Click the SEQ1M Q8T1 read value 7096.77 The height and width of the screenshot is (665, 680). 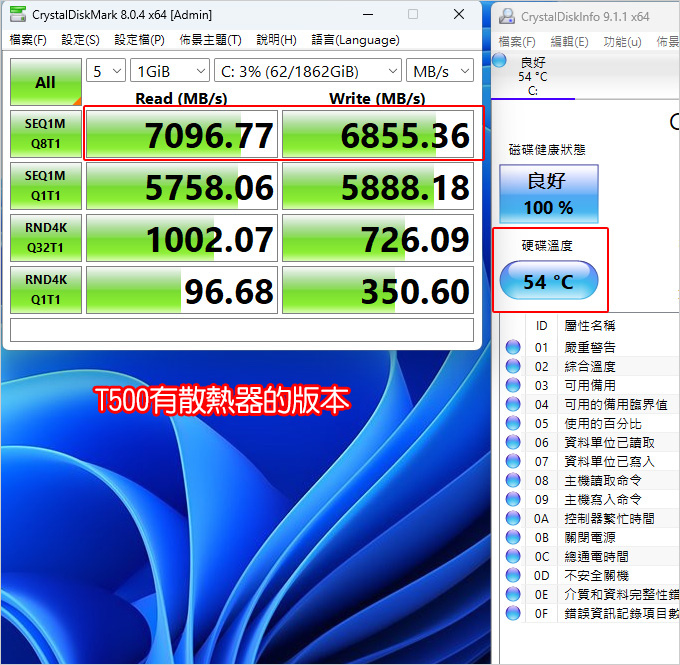[182, 134]
